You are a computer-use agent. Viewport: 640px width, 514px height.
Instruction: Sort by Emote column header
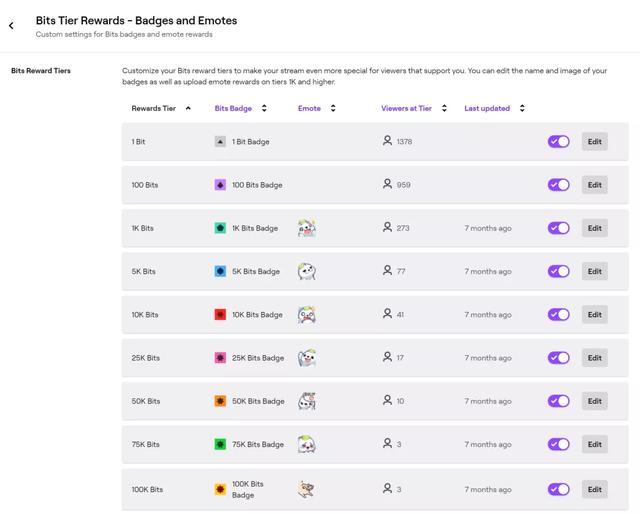point(316,108)
